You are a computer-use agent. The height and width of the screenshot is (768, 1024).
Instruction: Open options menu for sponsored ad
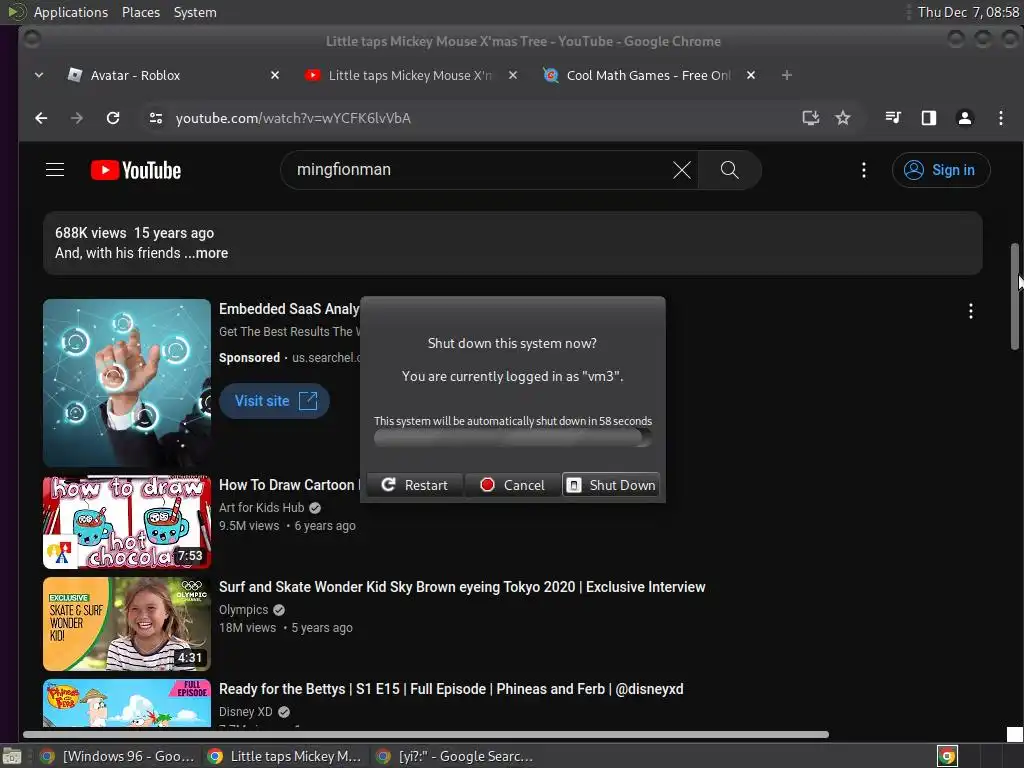(x=971, y=311)
